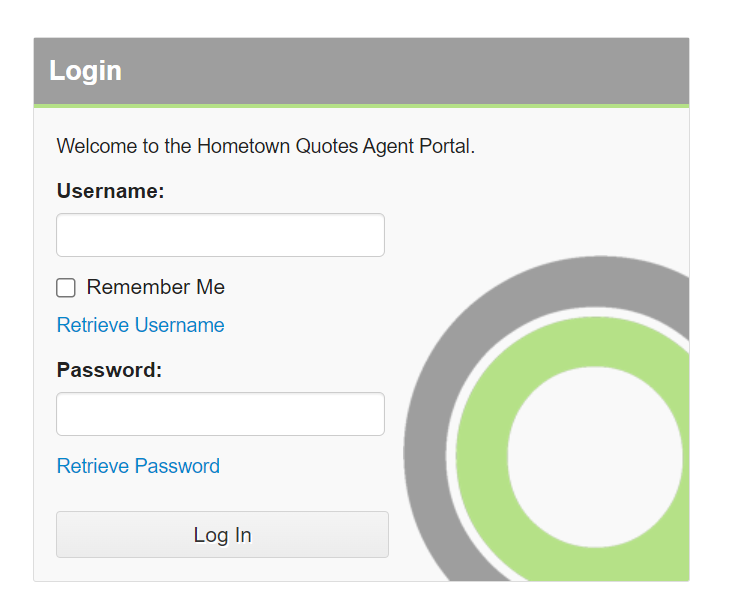Image resolution: width=748 pixels, height=609 pixels.
Task: Click the word Welcome in the greeting
Action: pyautogui.click(x=96, y=146)
